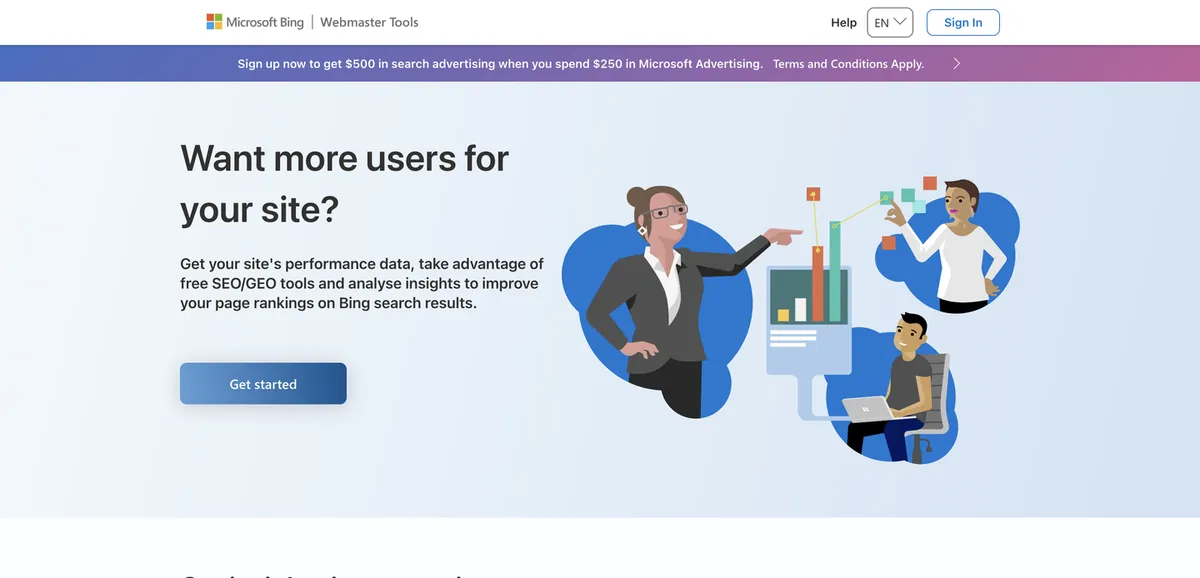Open the Webmaster Tools home link

point(369,22)
